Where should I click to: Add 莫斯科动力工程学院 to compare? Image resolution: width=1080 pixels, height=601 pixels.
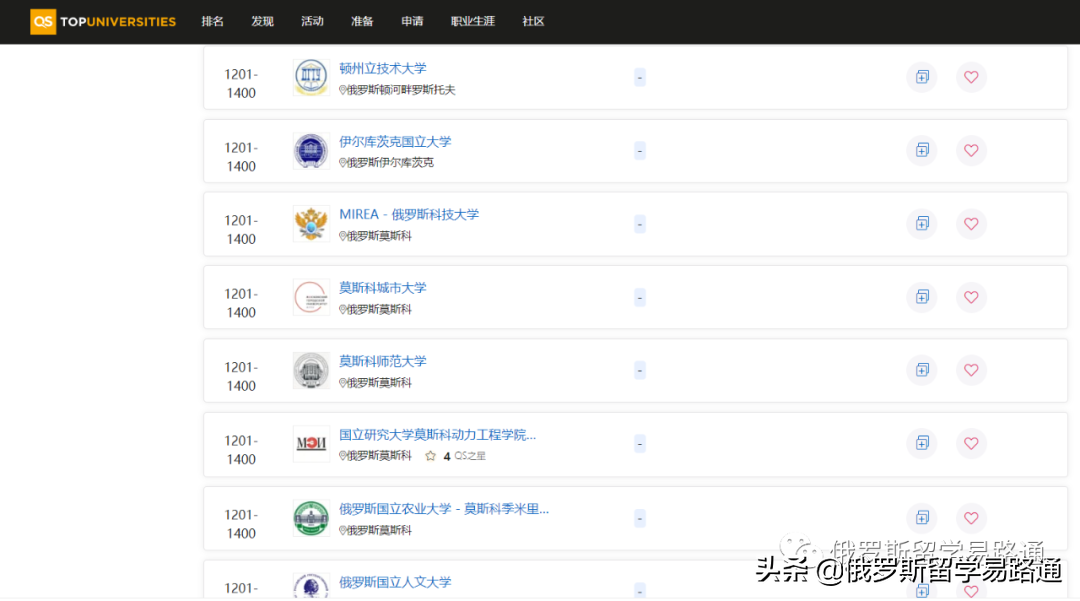[x=922, y=443]
